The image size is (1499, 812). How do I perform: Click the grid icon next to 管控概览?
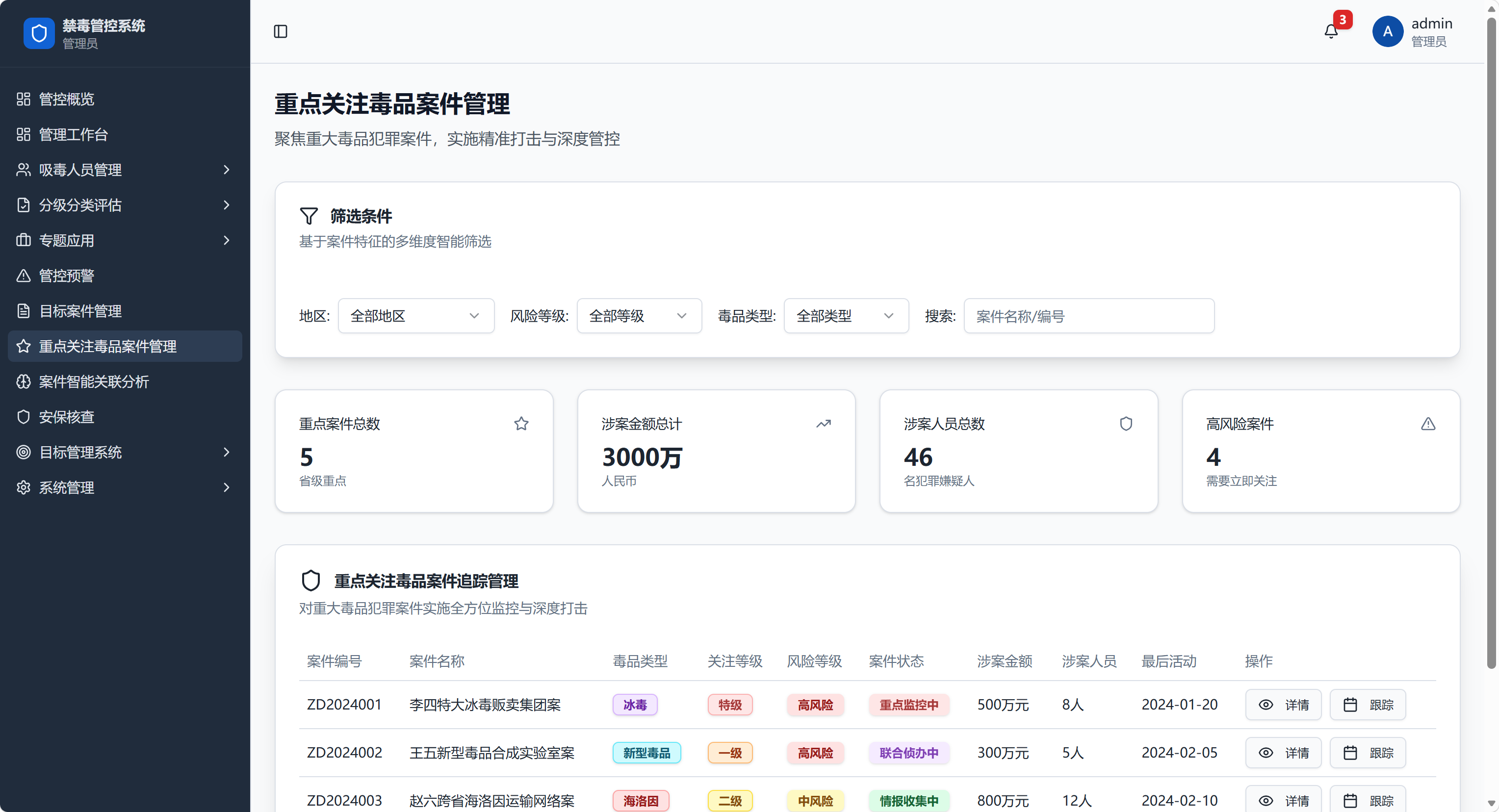pyautogui.click(x=23, y=99)
